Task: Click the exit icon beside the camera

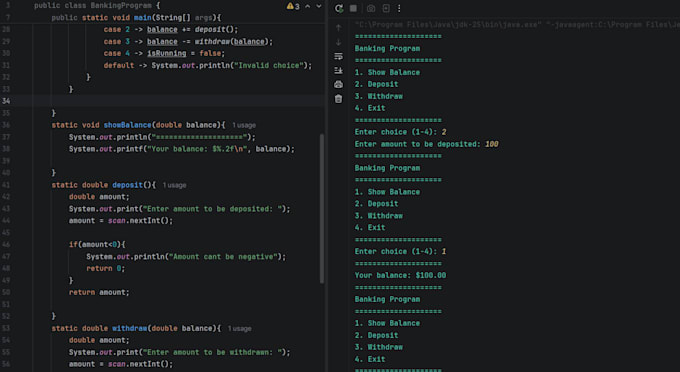Action: tap(386, 8)
